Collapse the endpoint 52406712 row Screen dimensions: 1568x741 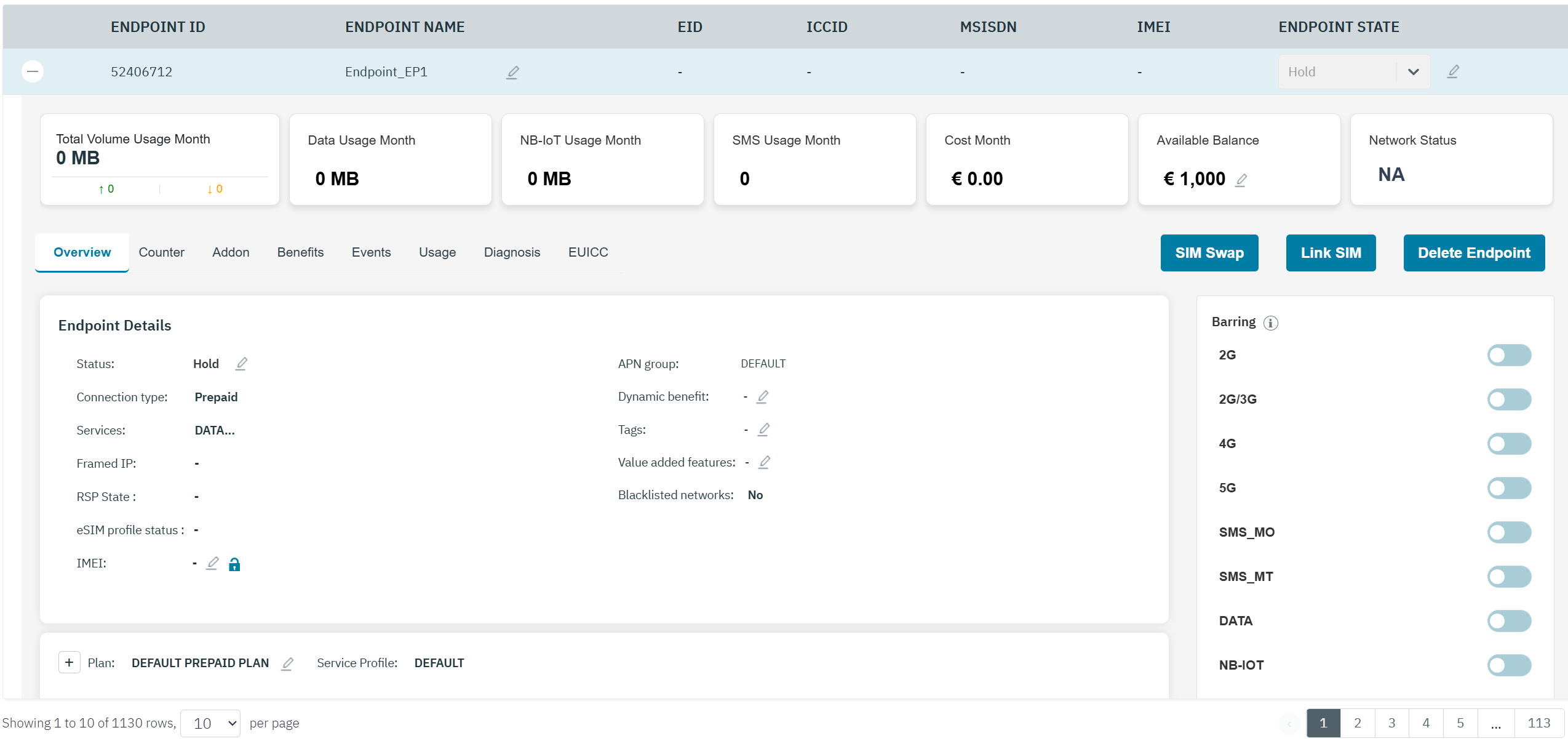pos(33,71)
